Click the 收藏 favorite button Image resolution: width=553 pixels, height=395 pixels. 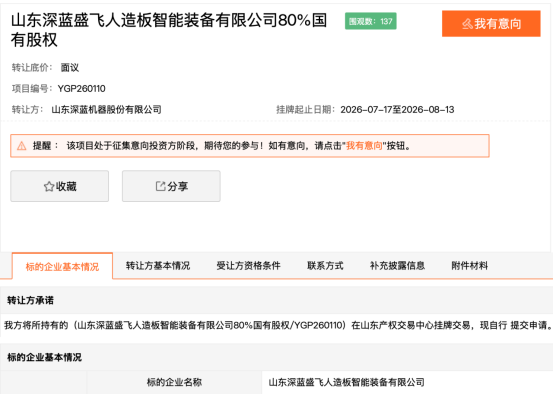(x=60, y=186)
